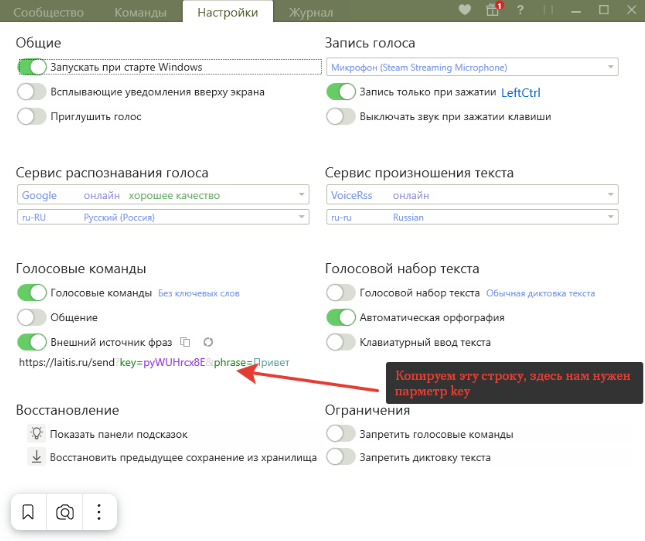This screenshot has width=645, height=541.
Task: Click the download restore icon
Action: point(37,457)
